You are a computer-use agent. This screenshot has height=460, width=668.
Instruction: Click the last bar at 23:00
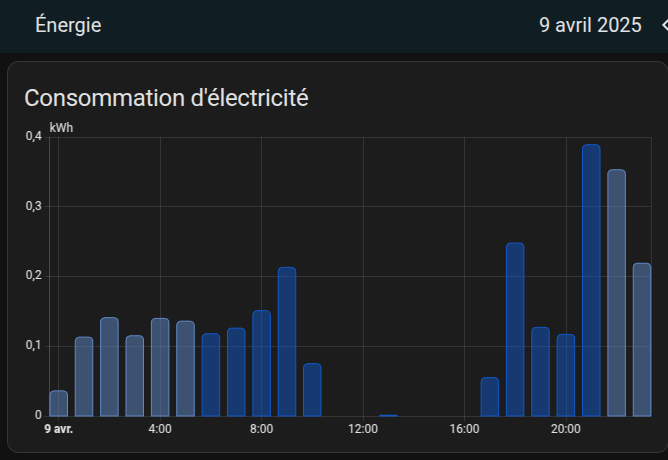pos(642,340)
